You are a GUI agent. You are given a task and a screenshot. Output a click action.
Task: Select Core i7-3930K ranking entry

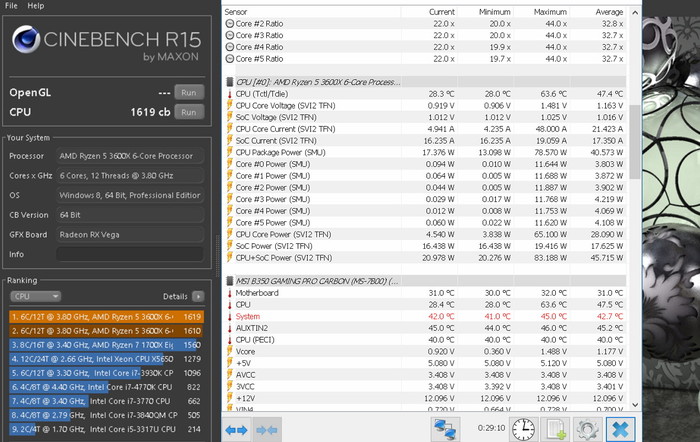coord(106,373)
